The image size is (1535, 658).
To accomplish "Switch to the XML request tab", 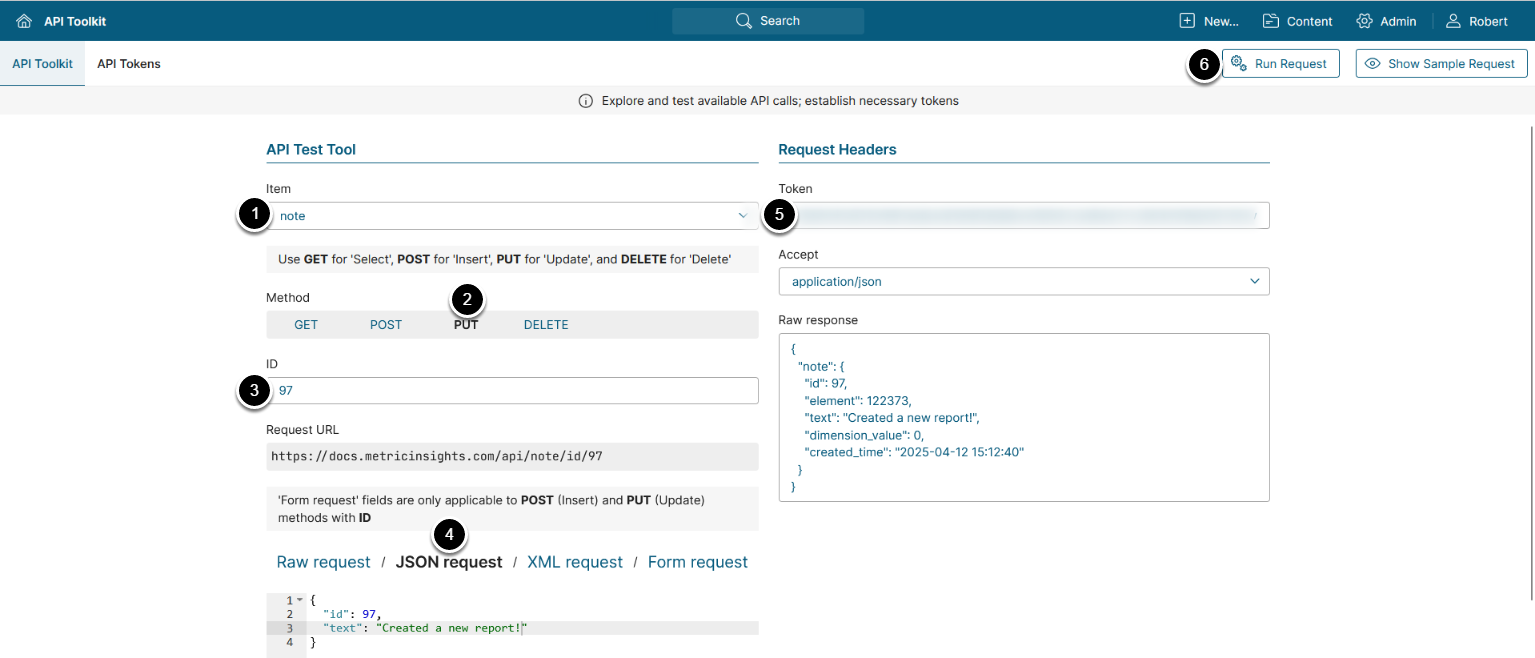I will pyautogui.click(x=575, y=562).
